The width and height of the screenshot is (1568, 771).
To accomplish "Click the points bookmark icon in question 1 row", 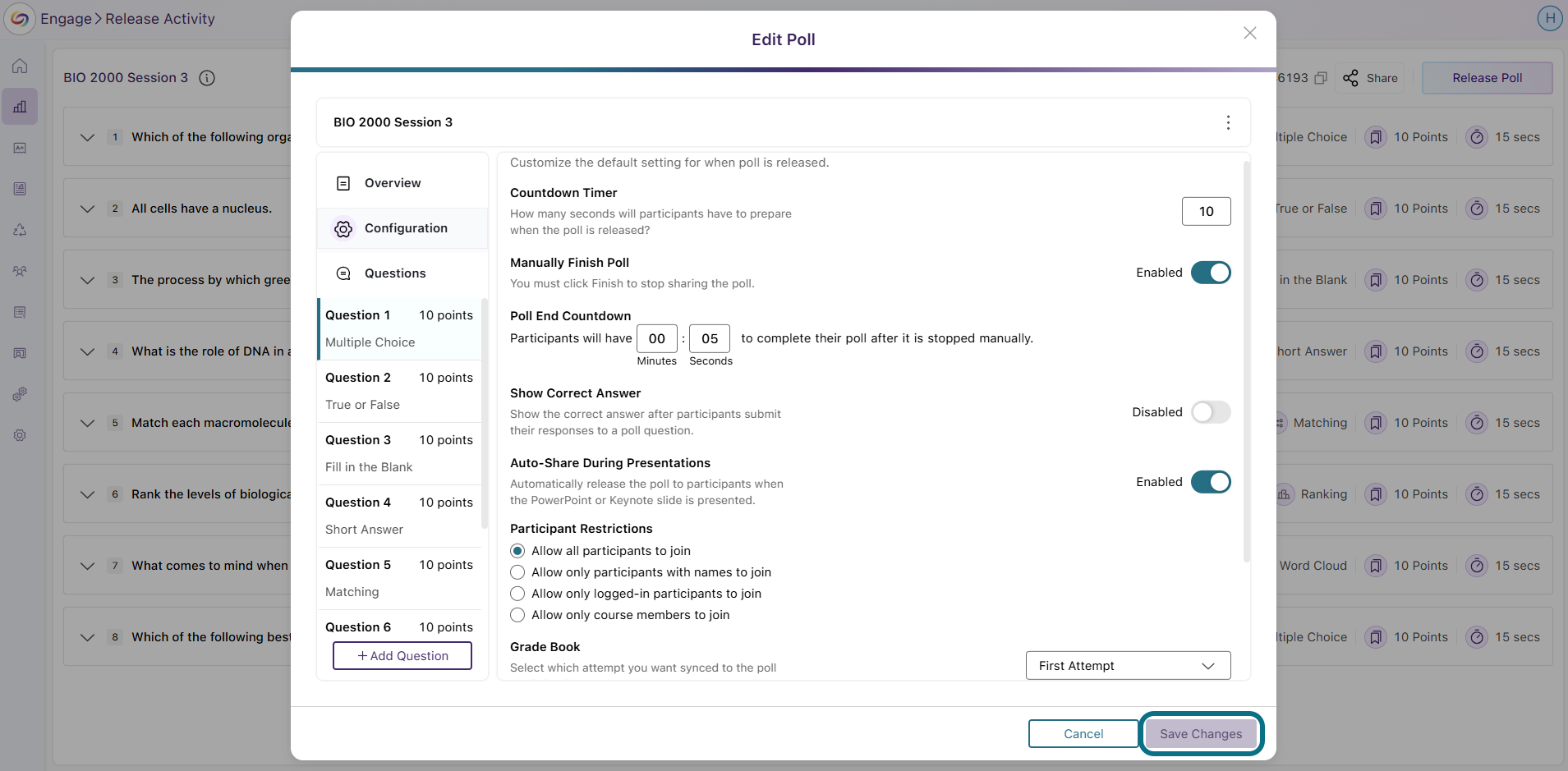I will click(x=1376, y=137).
